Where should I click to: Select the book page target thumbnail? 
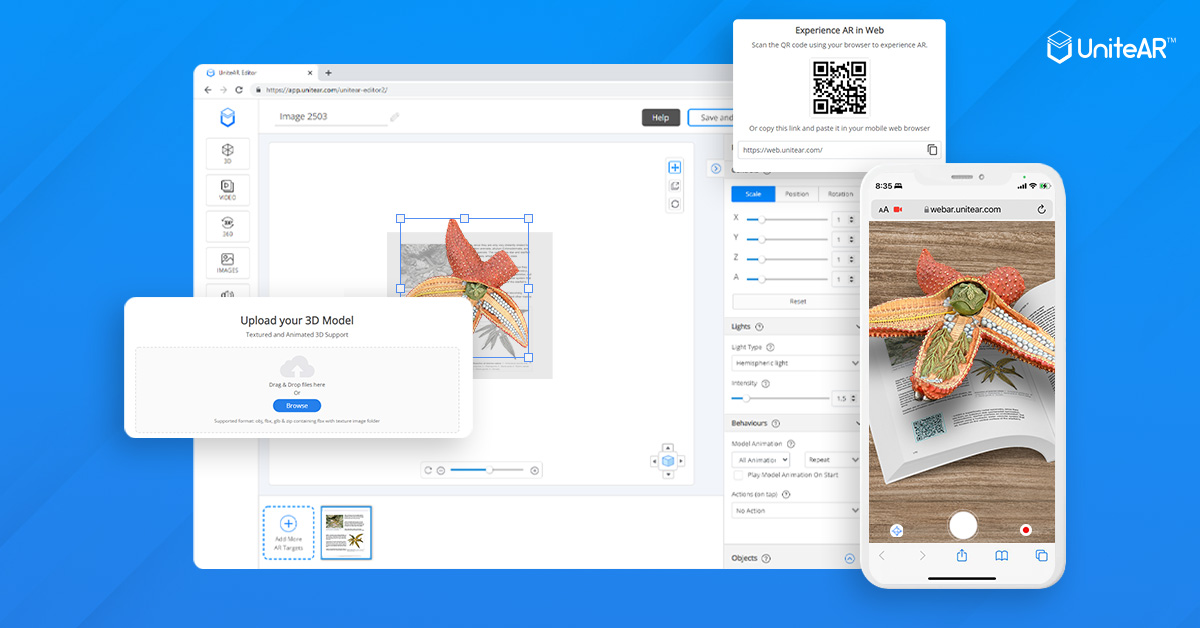coord(346,532)
